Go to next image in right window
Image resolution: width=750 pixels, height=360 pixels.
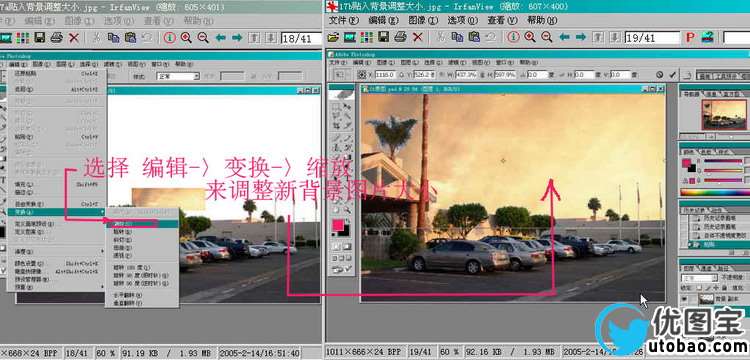[581, 37]
